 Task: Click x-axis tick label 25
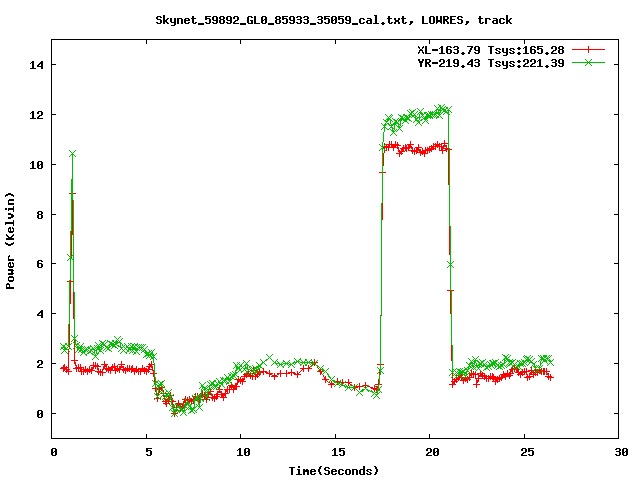(x=527, y=452)
